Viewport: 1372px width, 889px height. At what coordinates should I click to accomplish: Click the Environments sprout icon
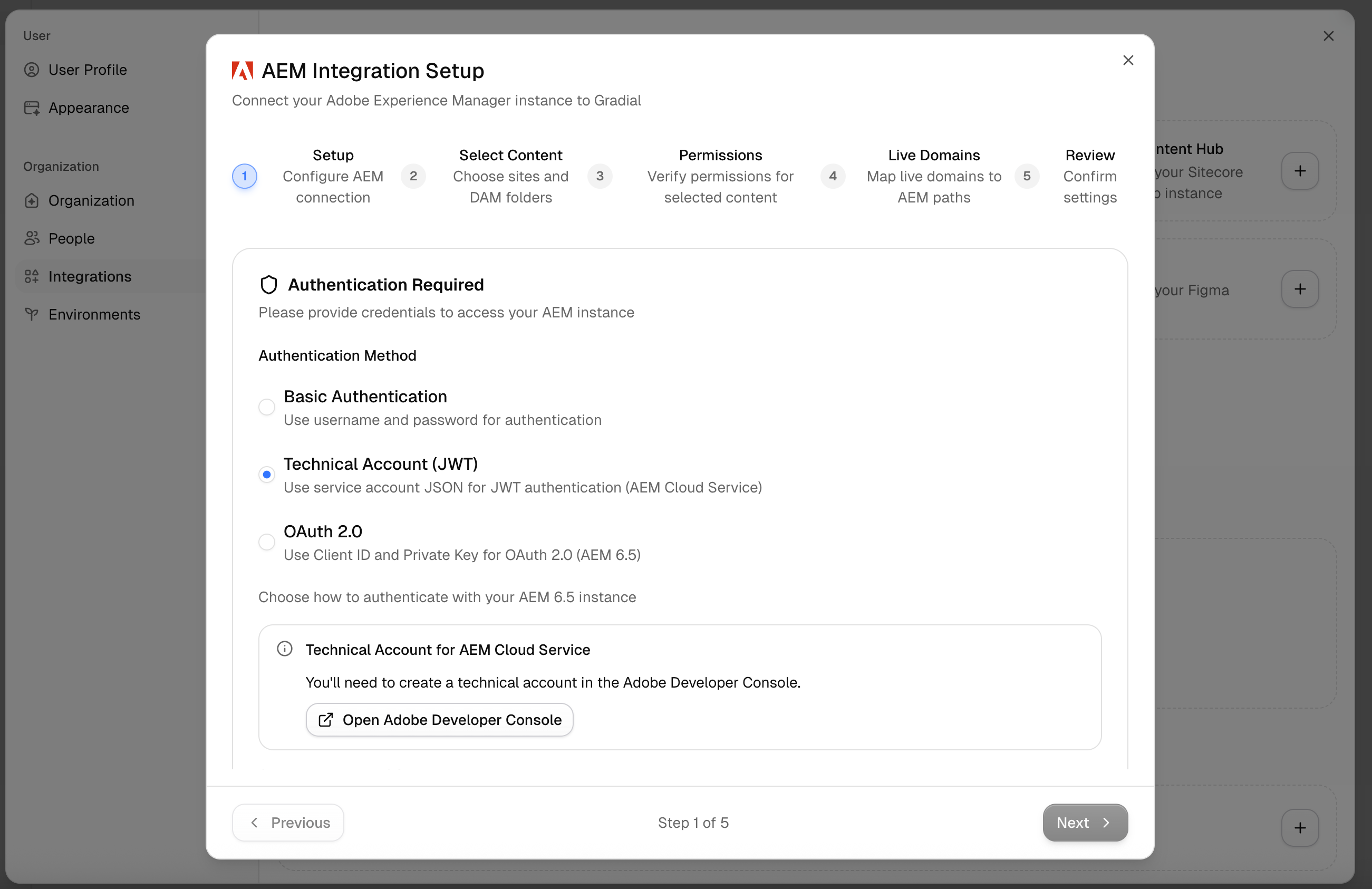click(x=32, y=314)
